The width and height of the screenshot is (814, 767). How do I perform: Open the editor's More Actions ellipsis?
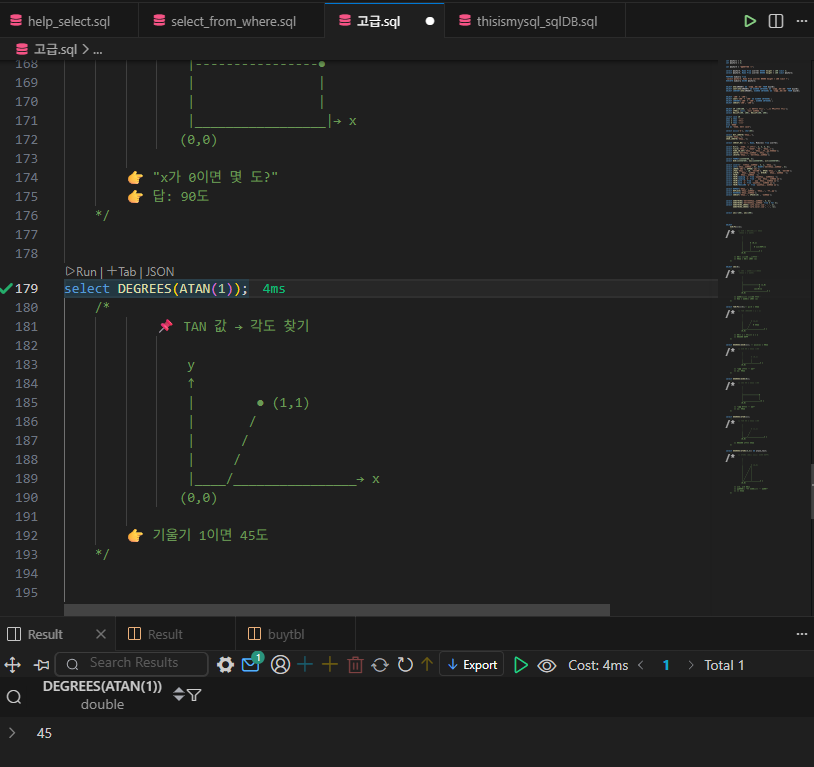[802, 21]
